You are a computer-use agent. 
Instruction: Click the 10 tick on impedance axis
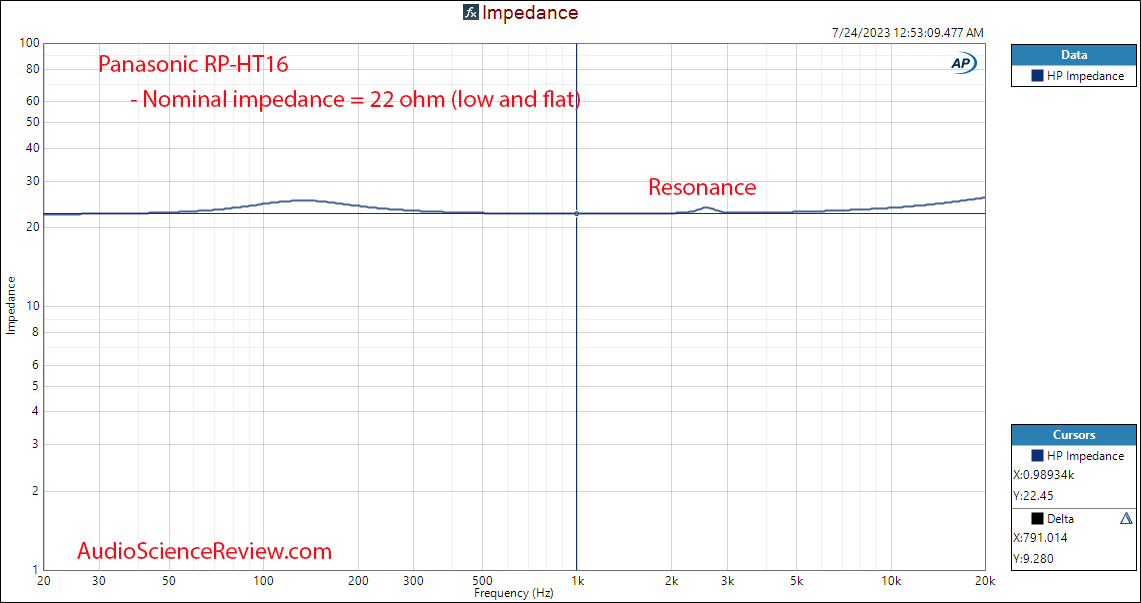coord(32,306)
